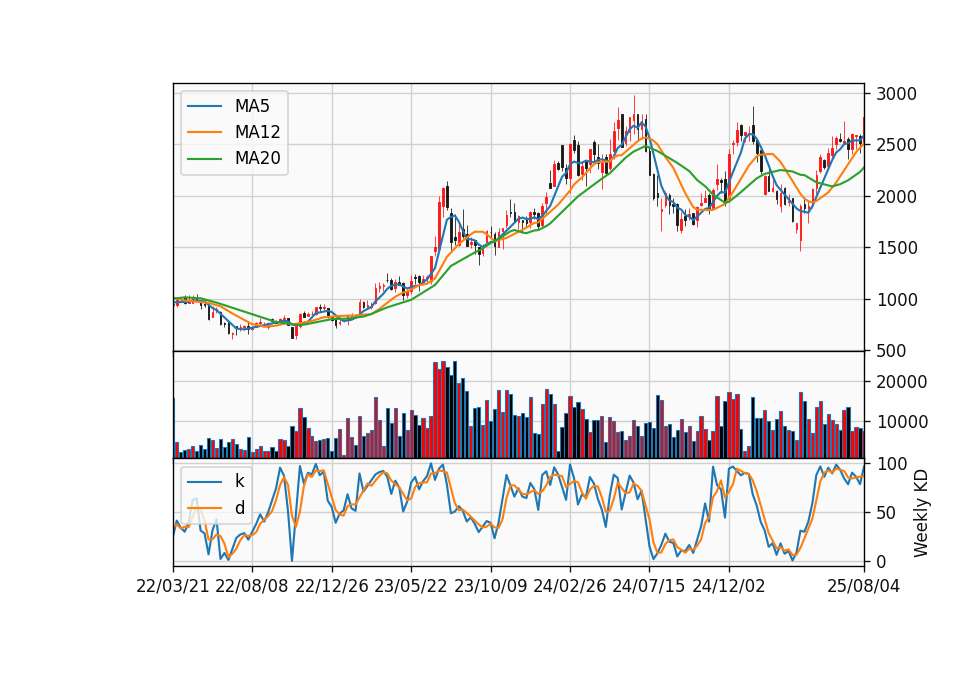
Task: Click the 10000 volume axis tick
Action: tap(902, 422)
